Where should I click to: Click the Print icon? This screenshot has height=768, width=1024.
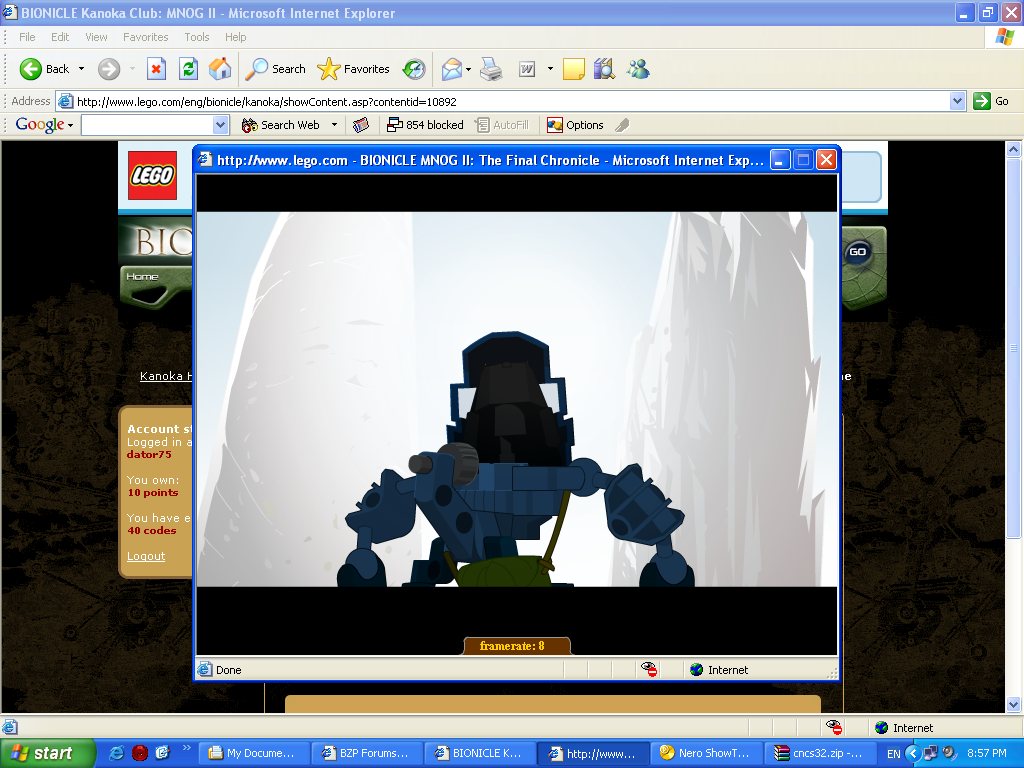tap(491, 69)
